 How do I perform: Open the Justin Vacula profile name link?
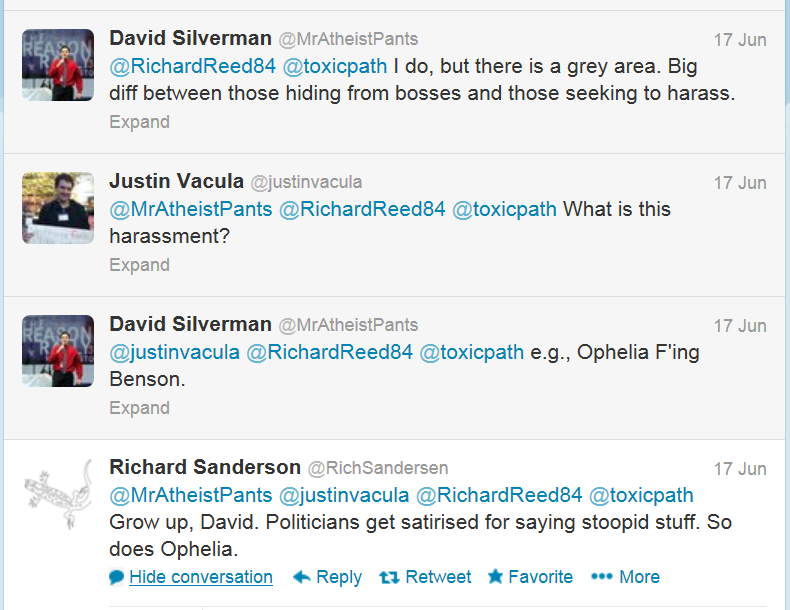pos(176,181)
